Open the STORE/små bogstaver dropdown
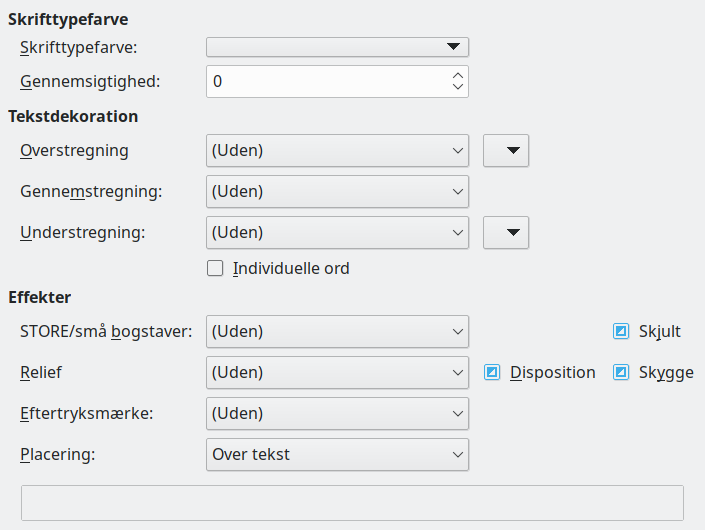 point(337,331)
